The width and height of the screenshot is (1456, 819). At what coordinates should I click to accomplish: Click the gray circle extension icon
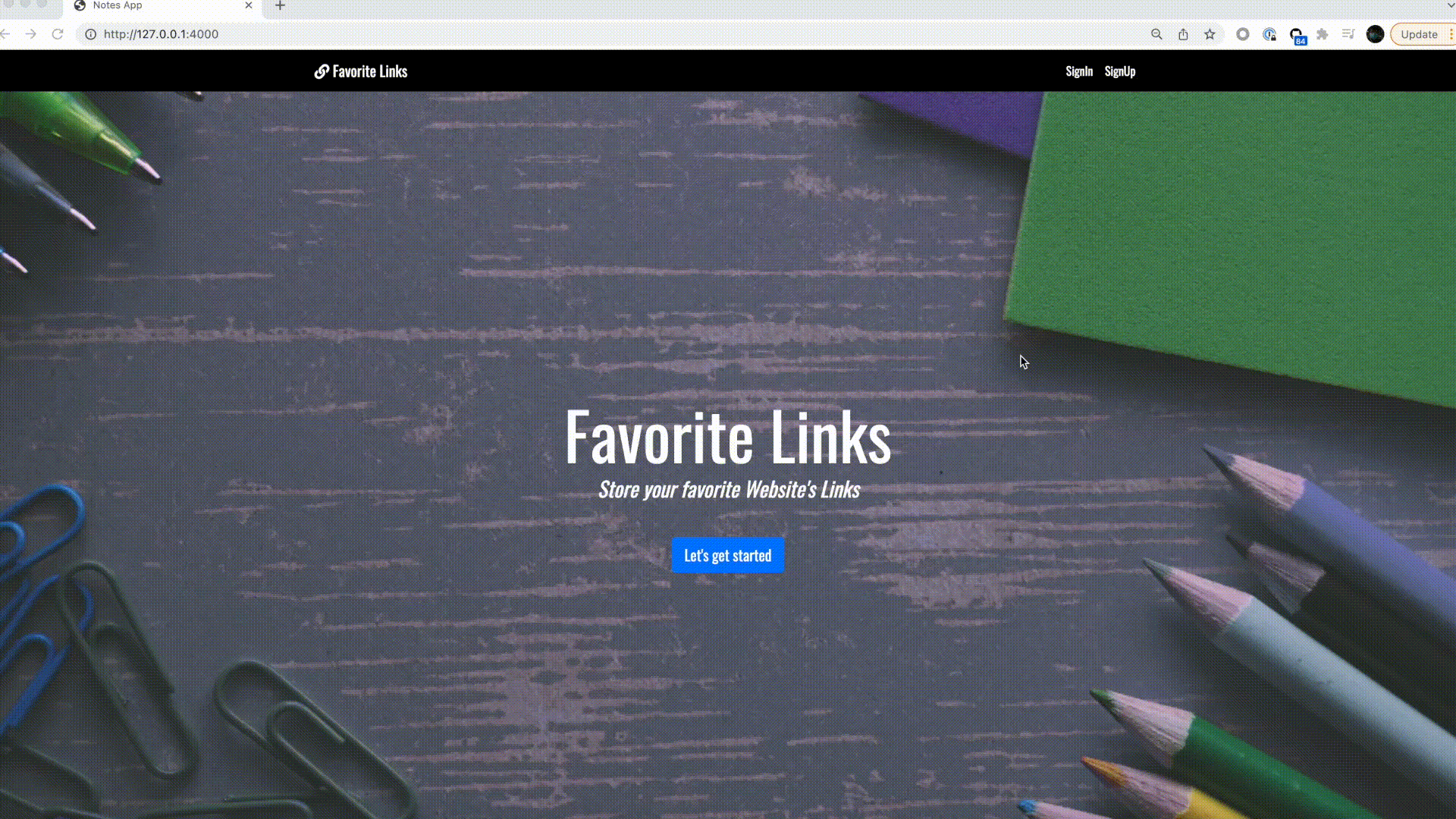[1242, 34]
